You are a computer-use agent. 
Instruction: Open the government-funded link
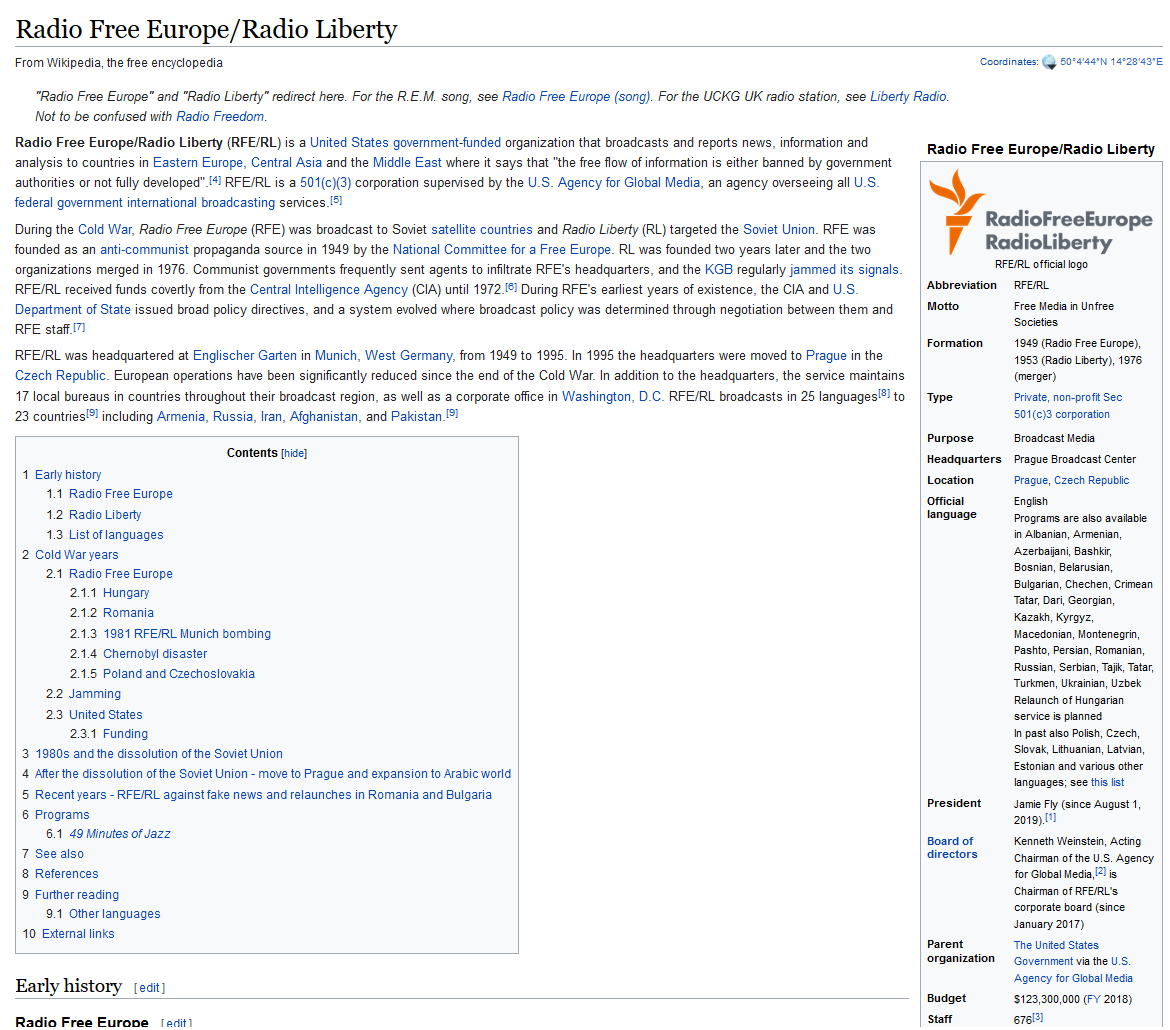click(x=447, y=143)
